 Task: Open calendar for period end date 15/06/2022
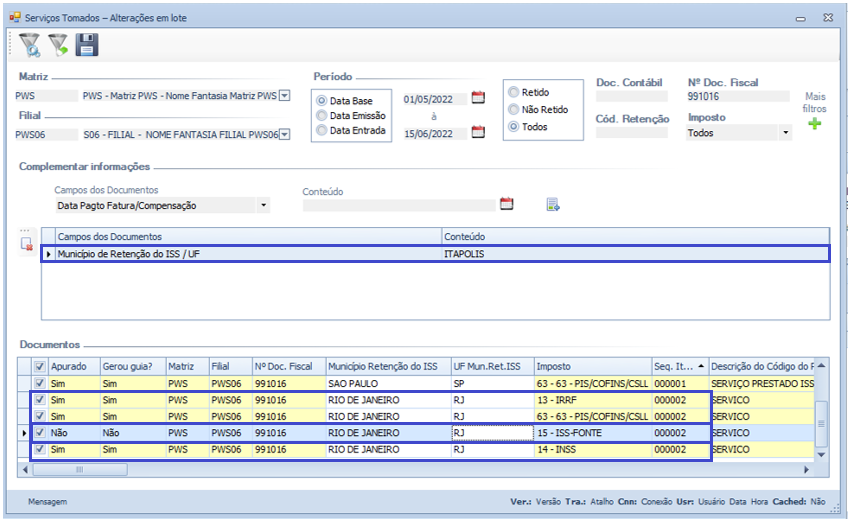[478, 132]
